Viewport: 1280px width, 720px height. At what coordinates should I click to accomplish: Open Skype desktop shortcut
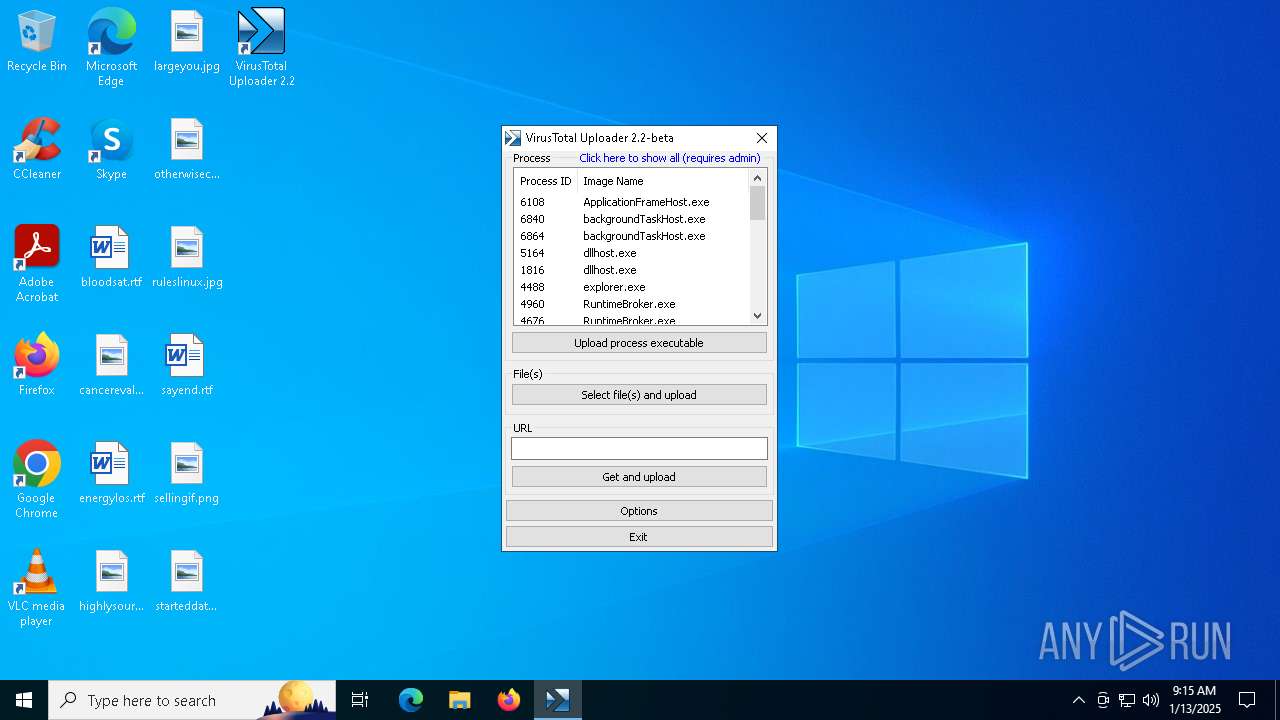coord(111,149)
